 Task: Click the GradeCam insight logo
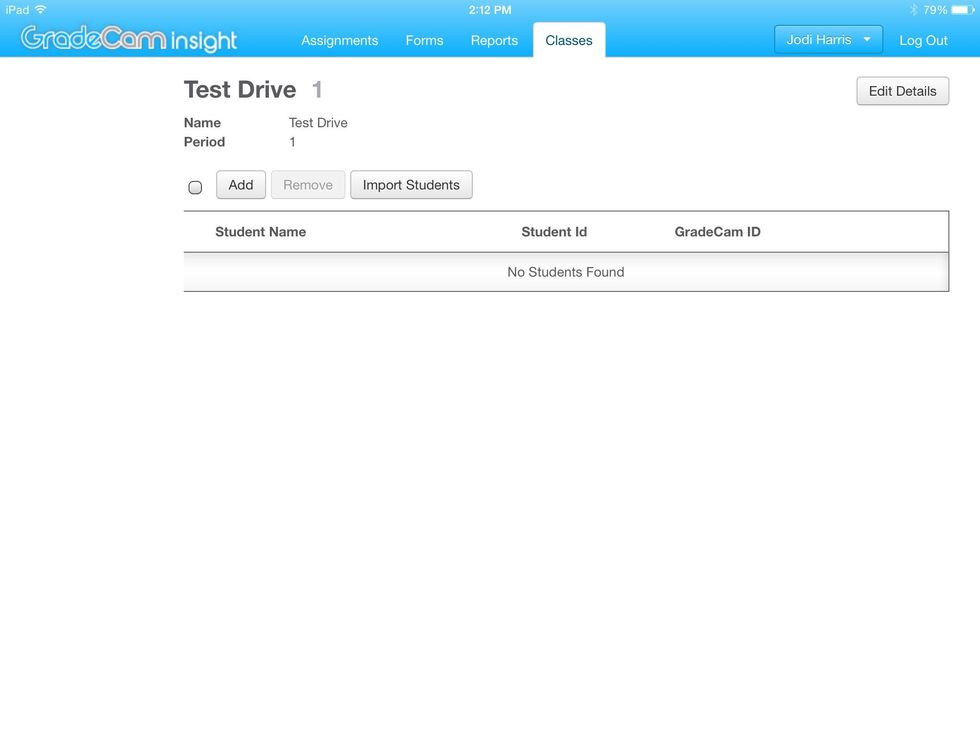(x=129, y=39)
